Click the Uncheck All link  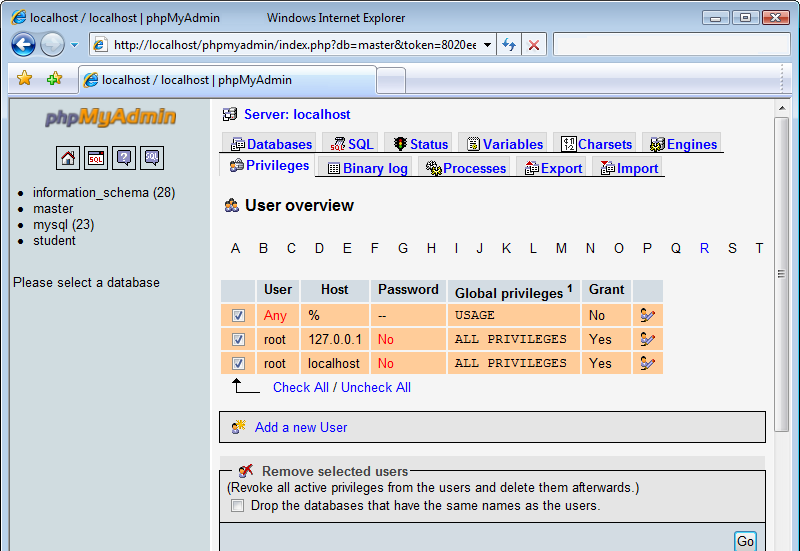pyautogui.click(x=376, y=387)
